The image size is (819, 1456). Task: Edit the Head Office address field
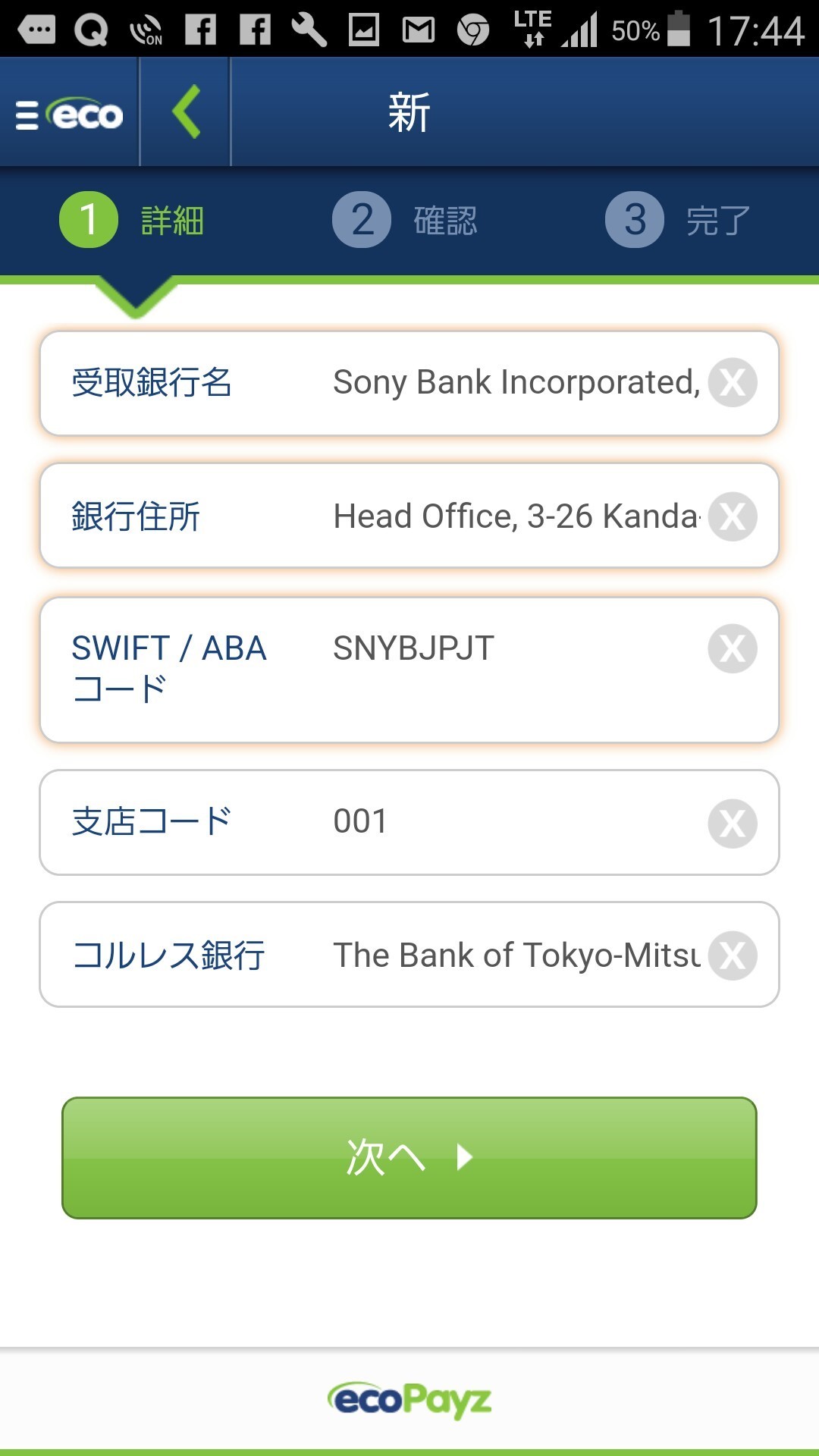coord(516,516)
